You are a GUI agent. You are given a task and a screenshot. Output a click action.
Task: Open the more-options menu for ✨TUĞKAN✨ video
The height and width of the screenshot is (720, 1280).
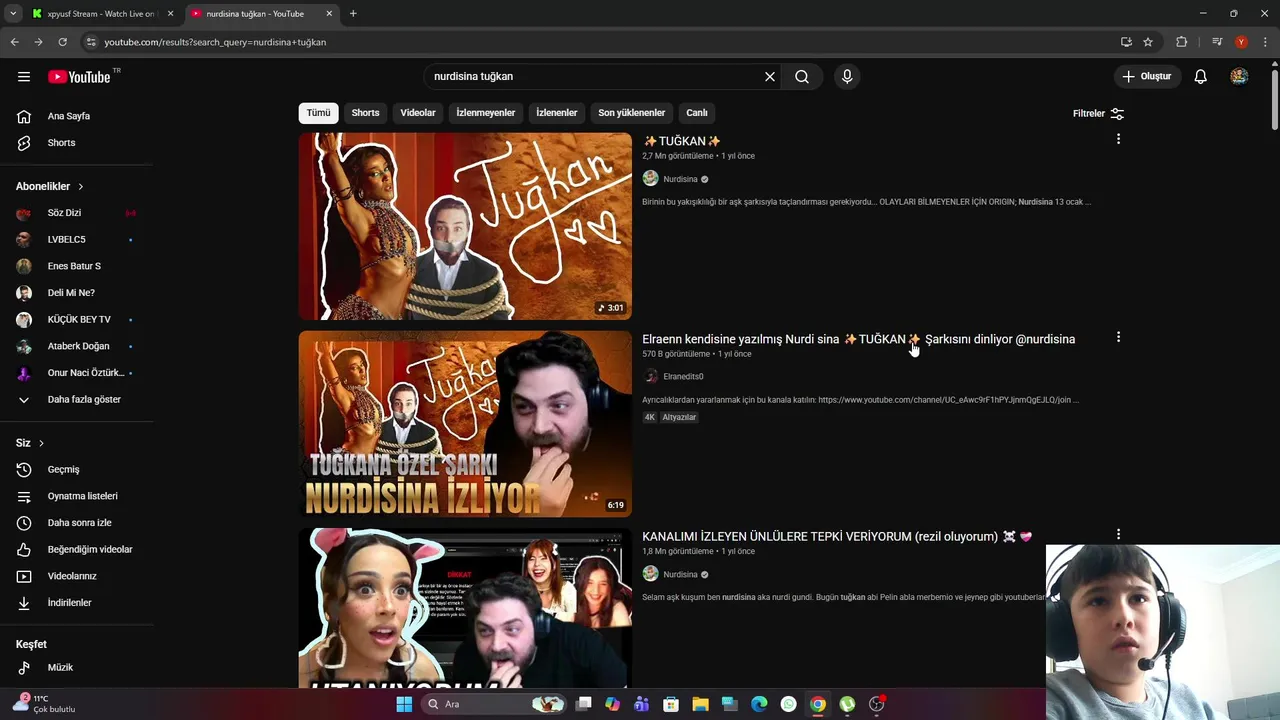coord(1118,139)
